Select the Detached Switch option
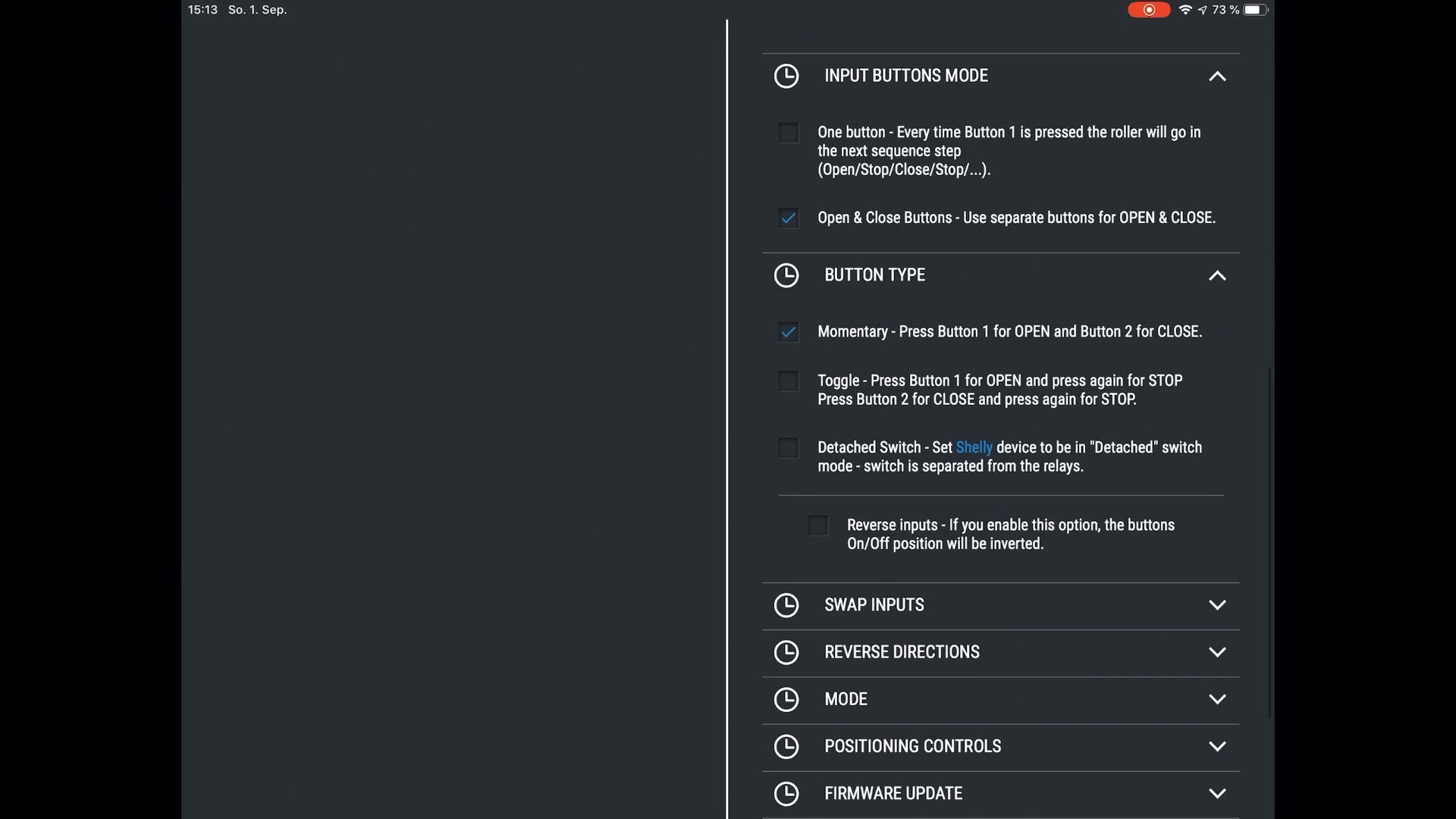Viewport: 1456px width, 819px height. (x=789, y=448)
